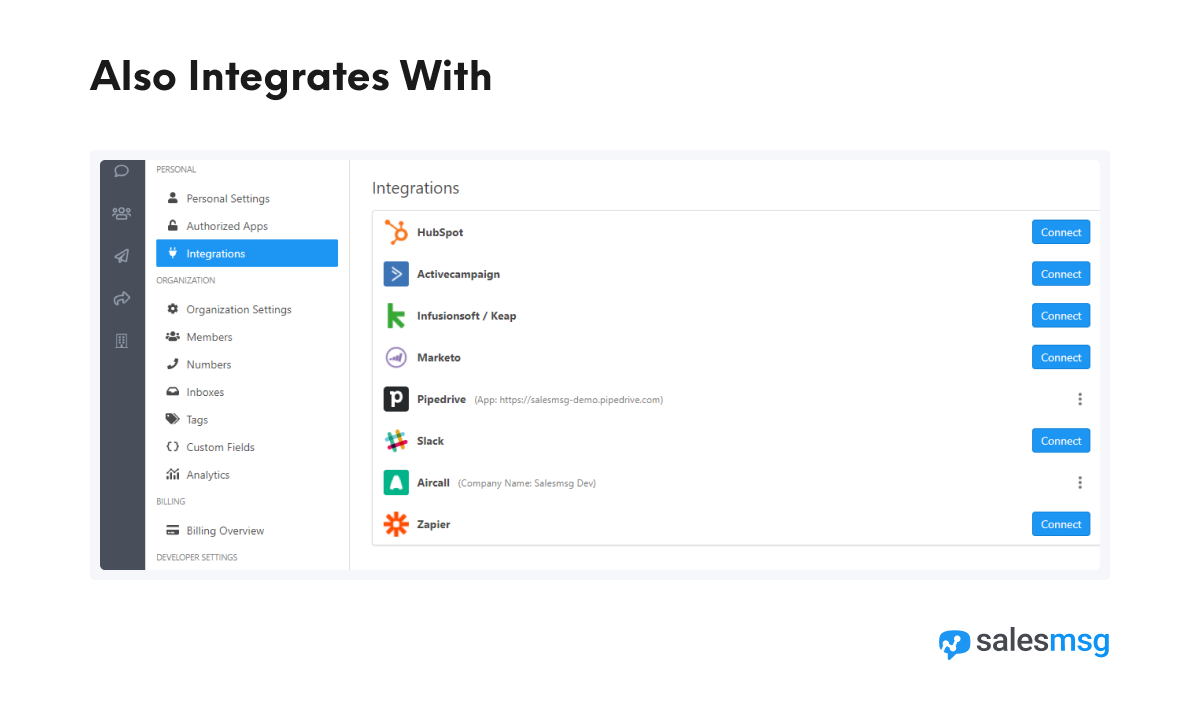Screen dimensions: 1200x720
Task: Click the Aircall company name text
Action: [x=526, y=483]
